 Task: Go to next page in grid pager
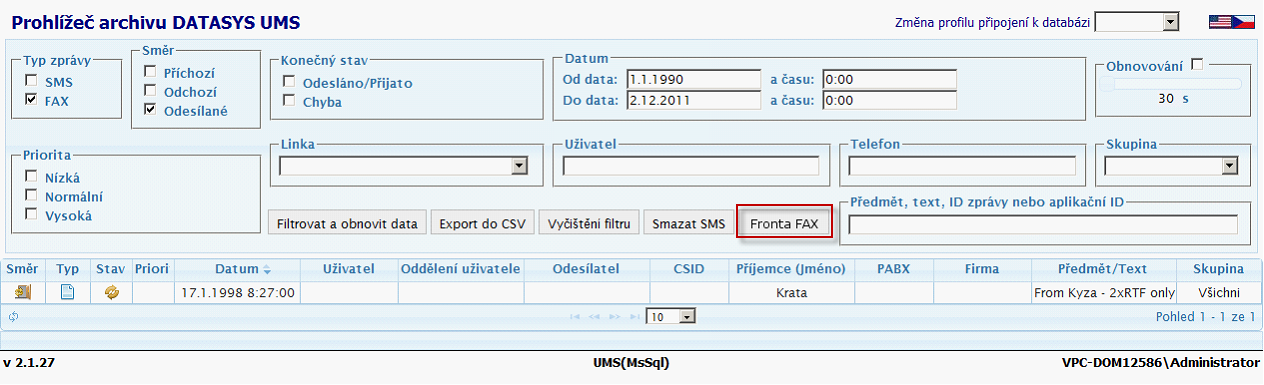point(612,316)
